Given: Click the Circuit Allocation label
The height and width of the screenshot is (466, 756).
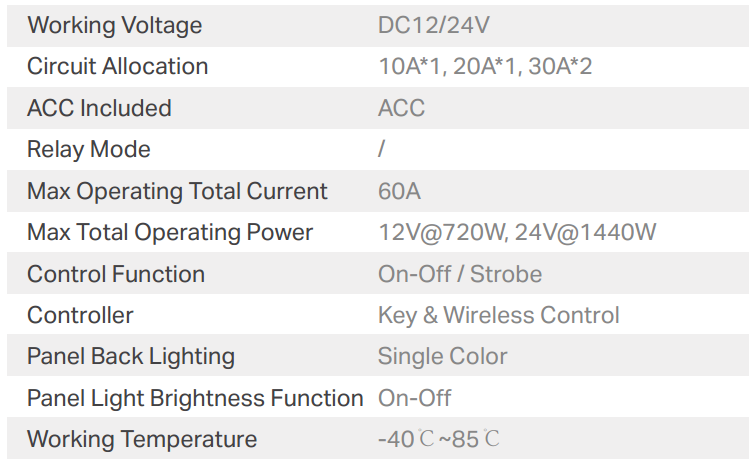Looking at the screenshot, I should [117, 67].
